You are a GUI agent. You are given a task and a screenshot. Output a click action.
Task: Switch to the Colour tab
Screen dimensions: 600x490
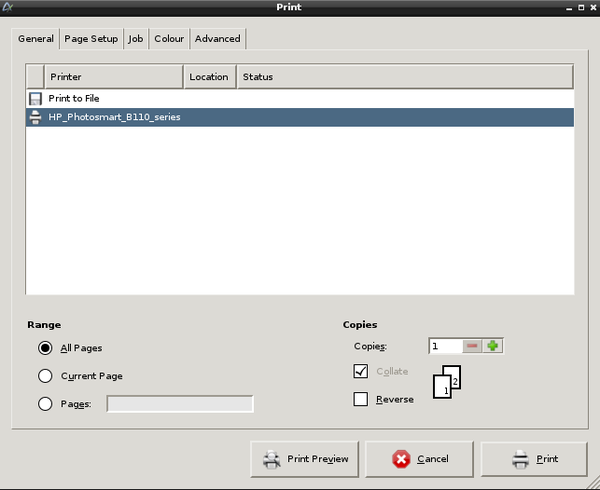click(x=169, y=39)
